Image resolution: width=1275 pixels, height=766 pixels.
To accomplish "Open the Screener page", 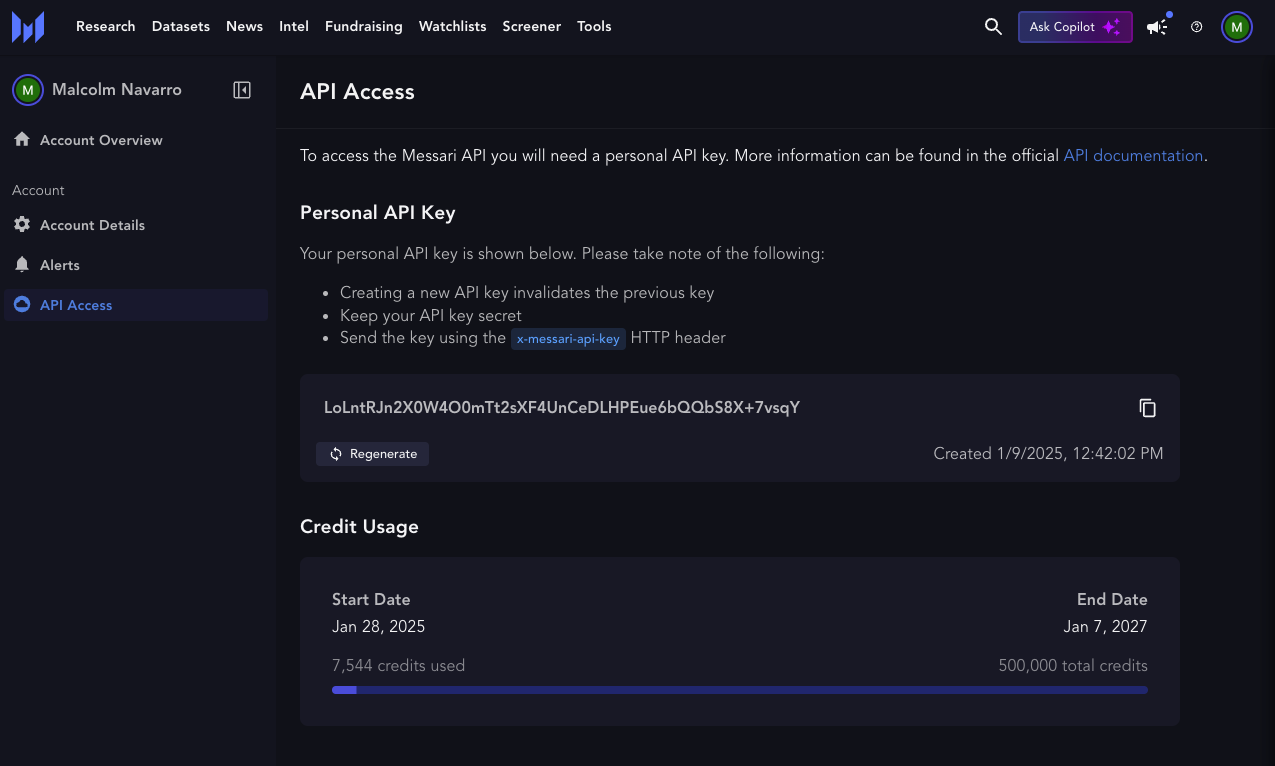I will pyautogui.click(x=532, y=27).
